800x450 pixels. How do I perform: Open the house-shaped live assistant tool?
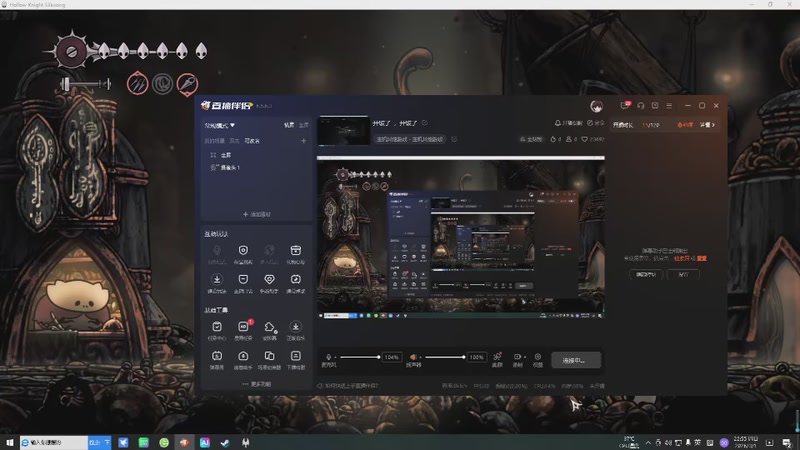tap(243, 356)
